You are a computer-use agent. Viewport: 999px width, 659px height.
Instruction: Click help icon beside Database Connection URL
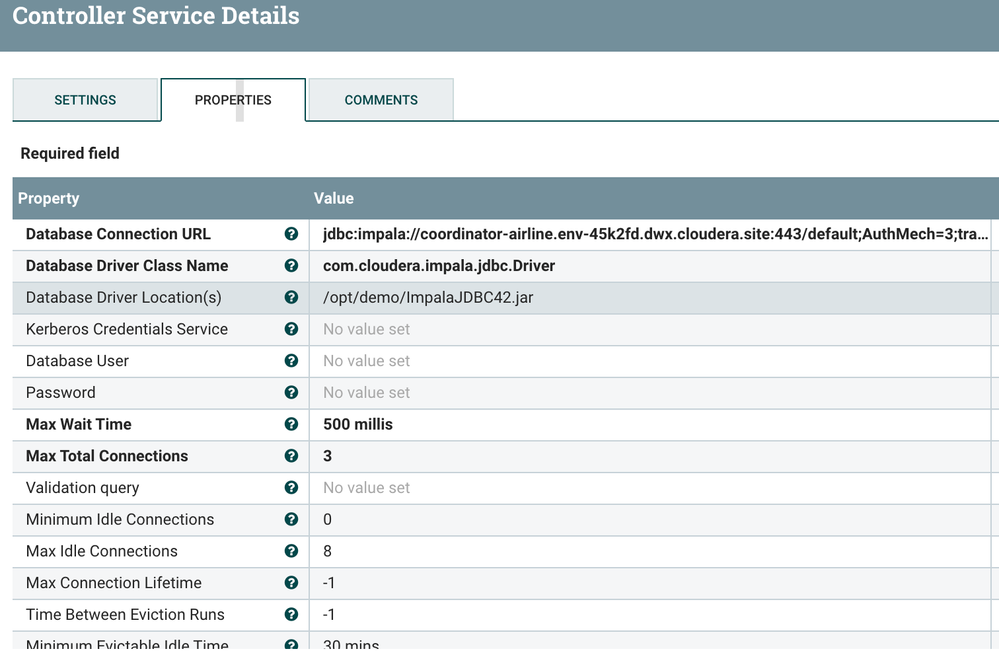click(291, 234)
